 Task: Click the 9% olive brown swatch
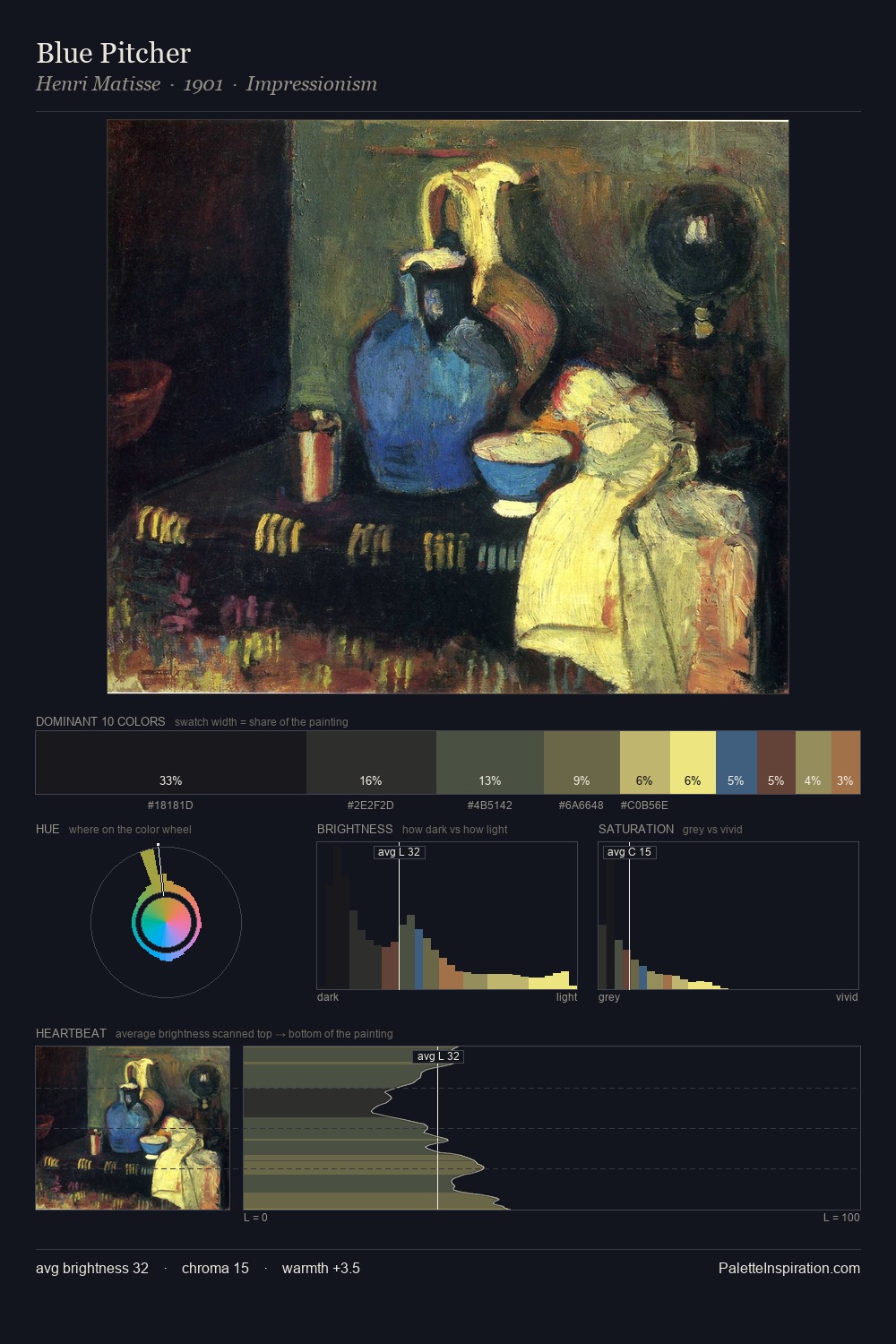tap(582, 762)
